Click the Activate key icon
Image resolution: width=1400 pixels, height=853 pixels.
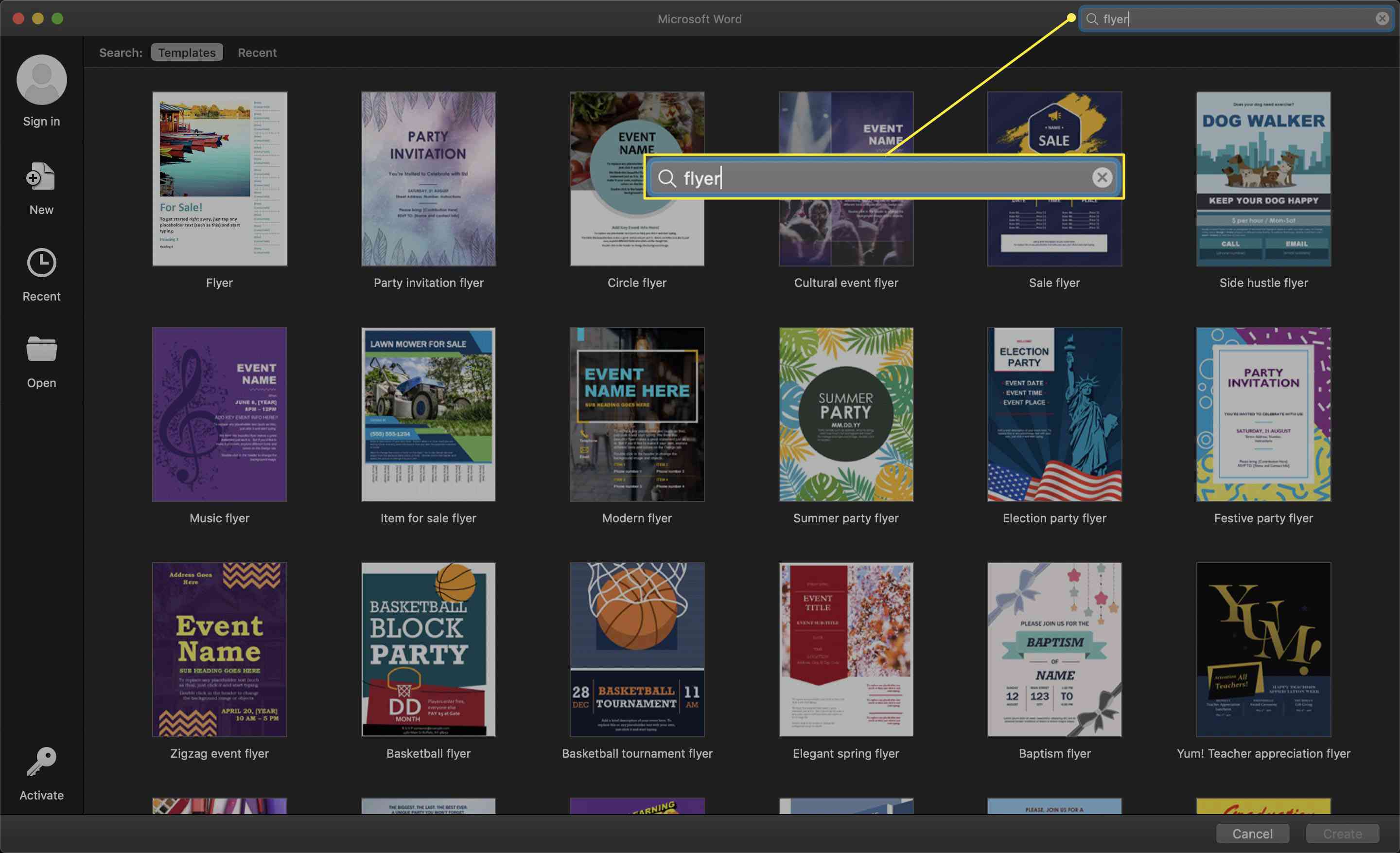click(41, 762)
